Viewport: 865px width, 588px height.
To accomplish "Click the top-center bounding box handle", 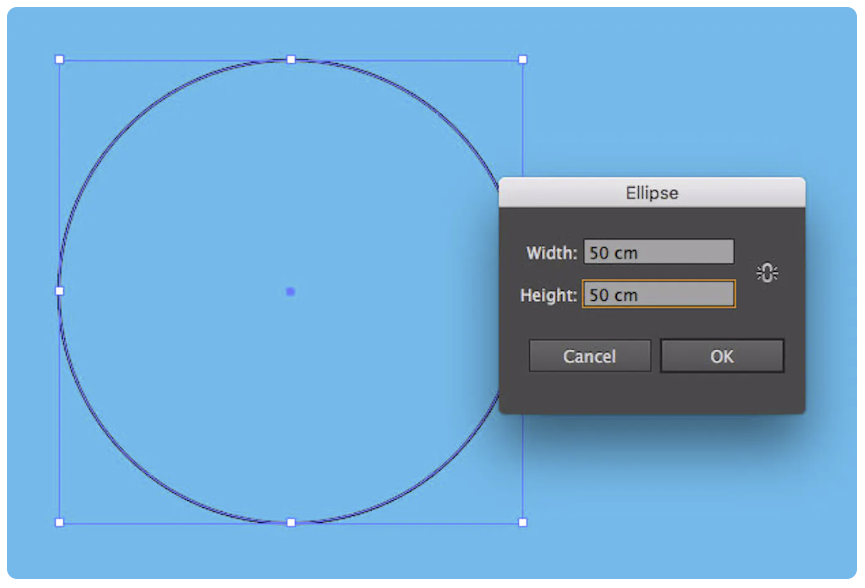I will point(291,60).
